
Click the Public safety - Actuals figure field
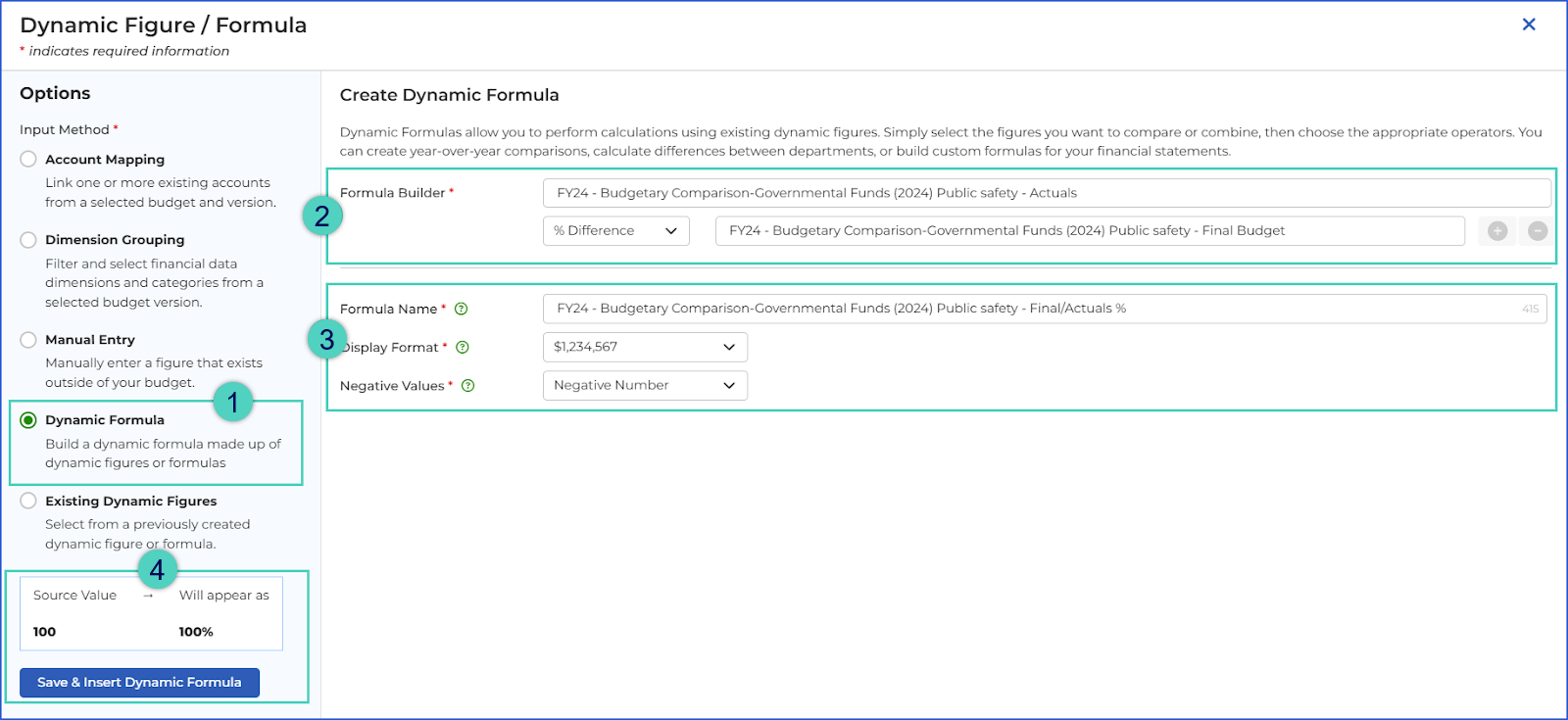tap(1047, 193)
